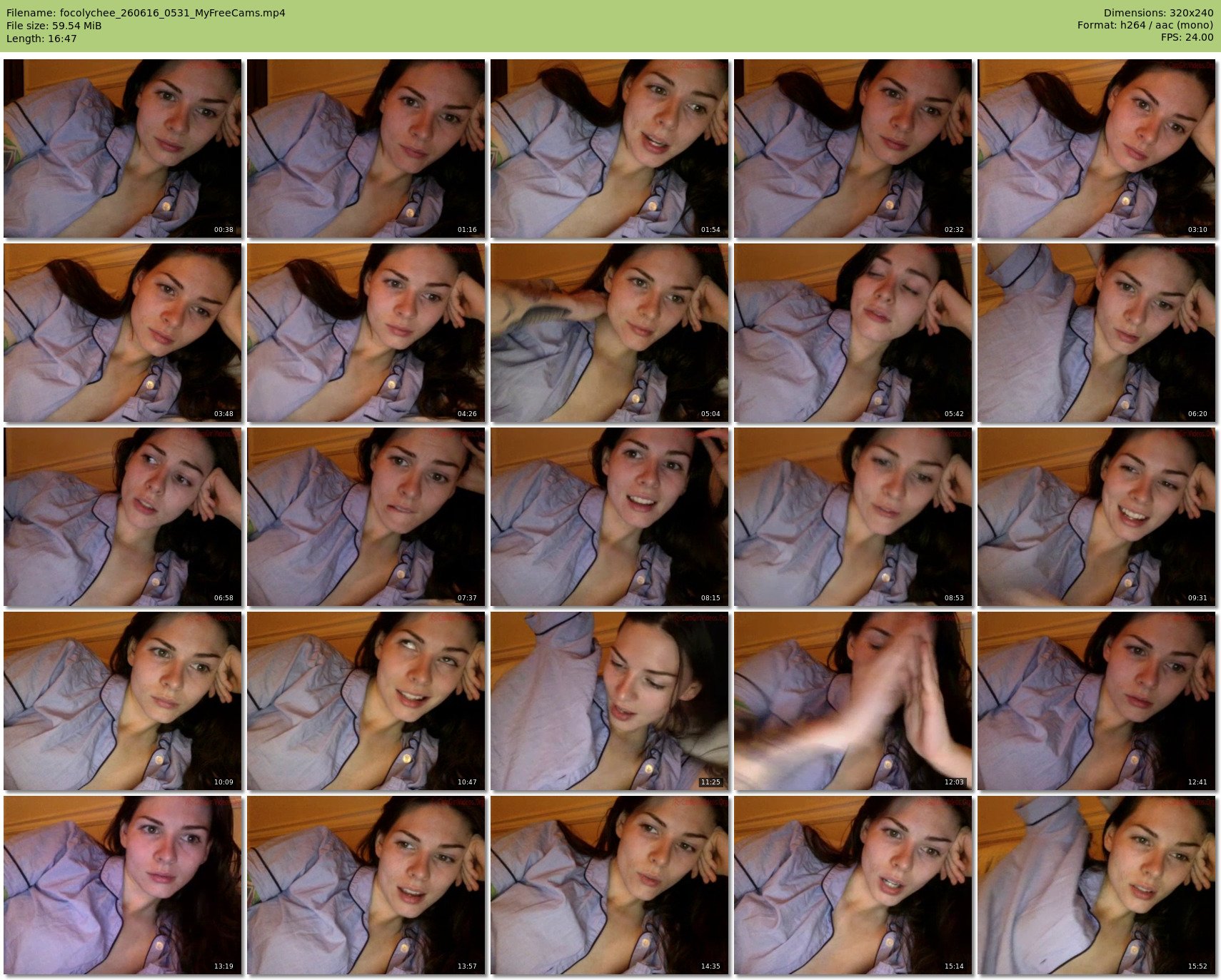Click the 02:32 timestamp label
Viewport: 1221px width, 980px height.
click(x=954, y=230)
